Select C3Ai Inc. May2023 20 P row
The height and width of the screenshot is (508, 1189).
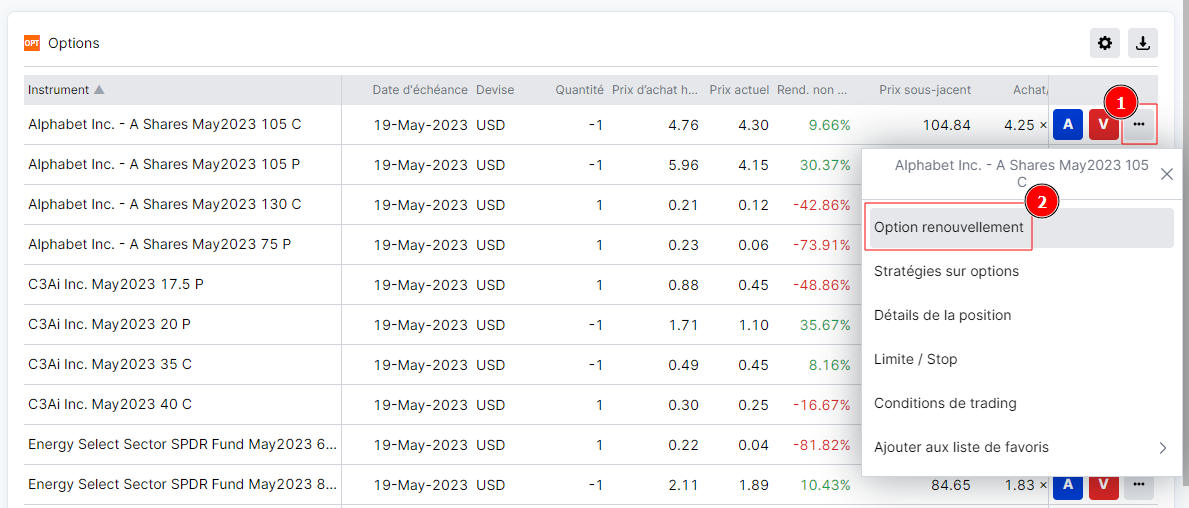[x=109, y=325]
